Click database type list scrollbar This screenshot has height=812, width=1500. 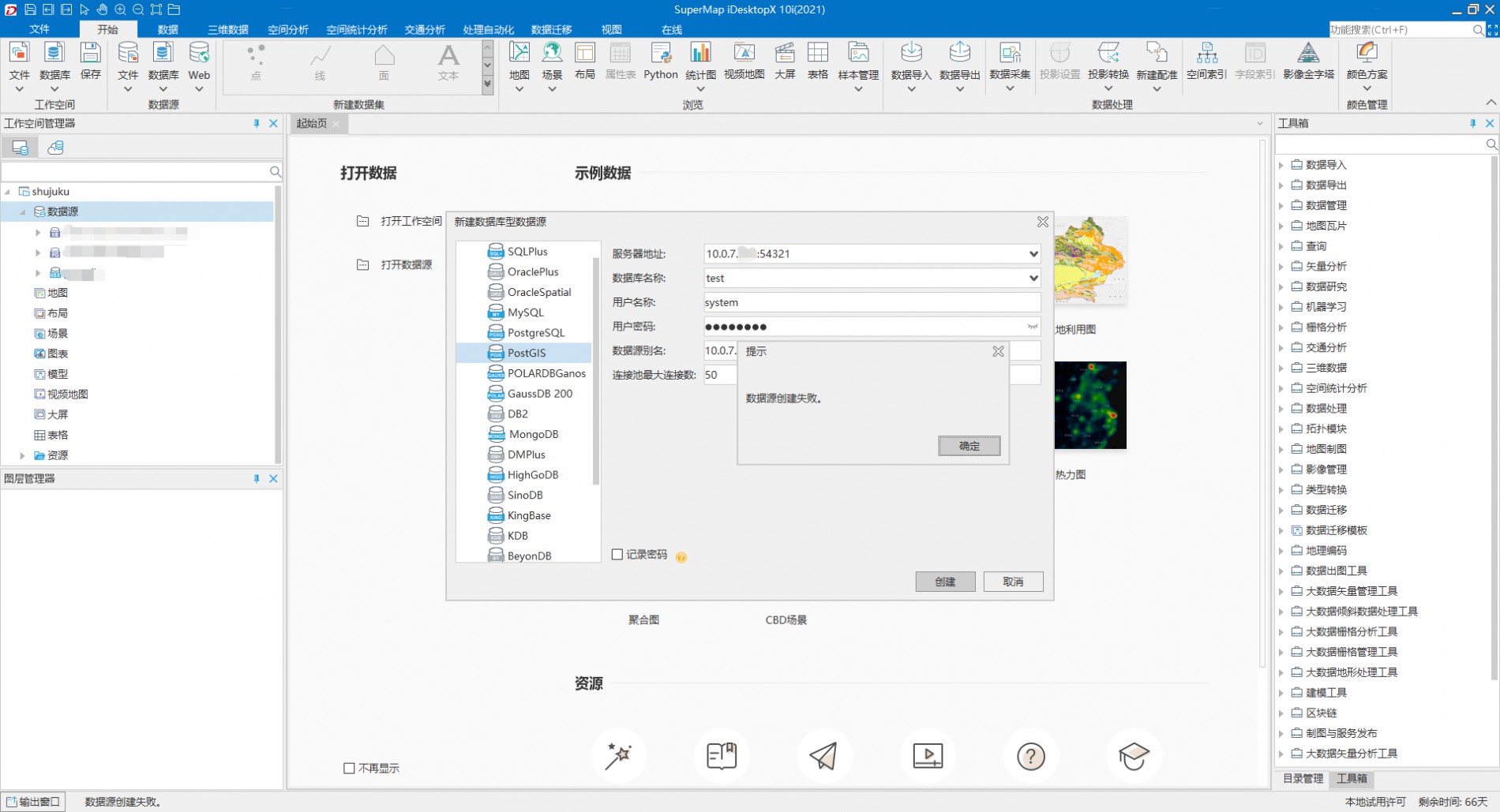click(596, 371)
